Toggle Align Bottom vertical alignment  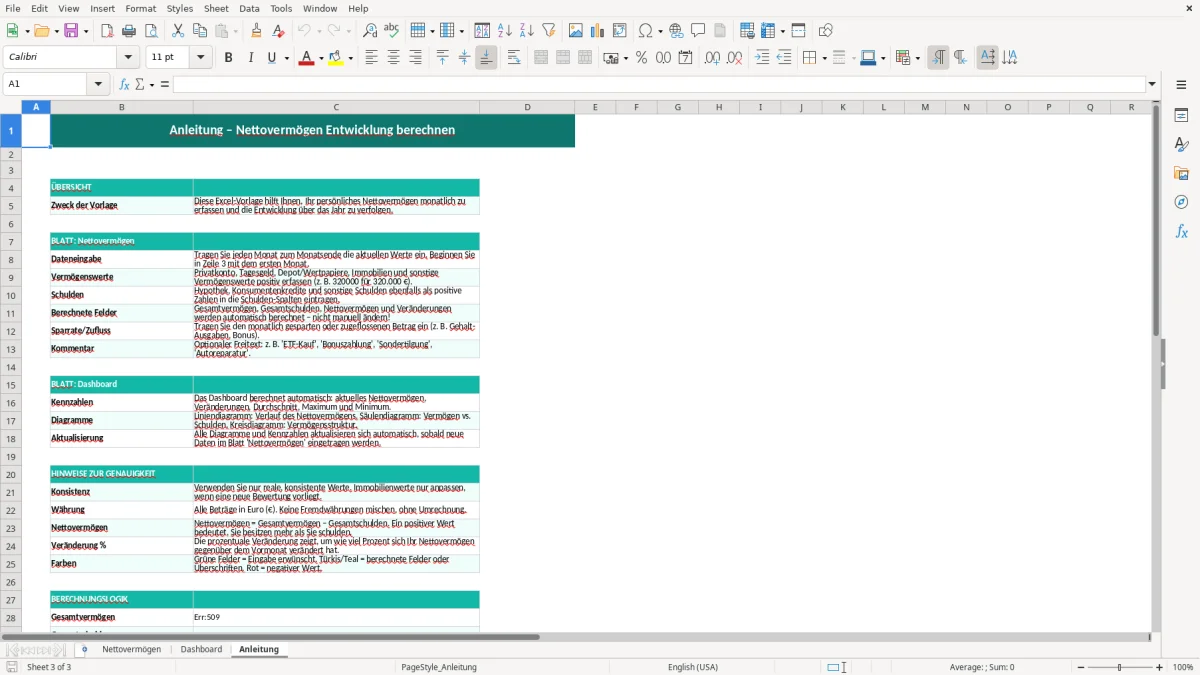(486, 58)
